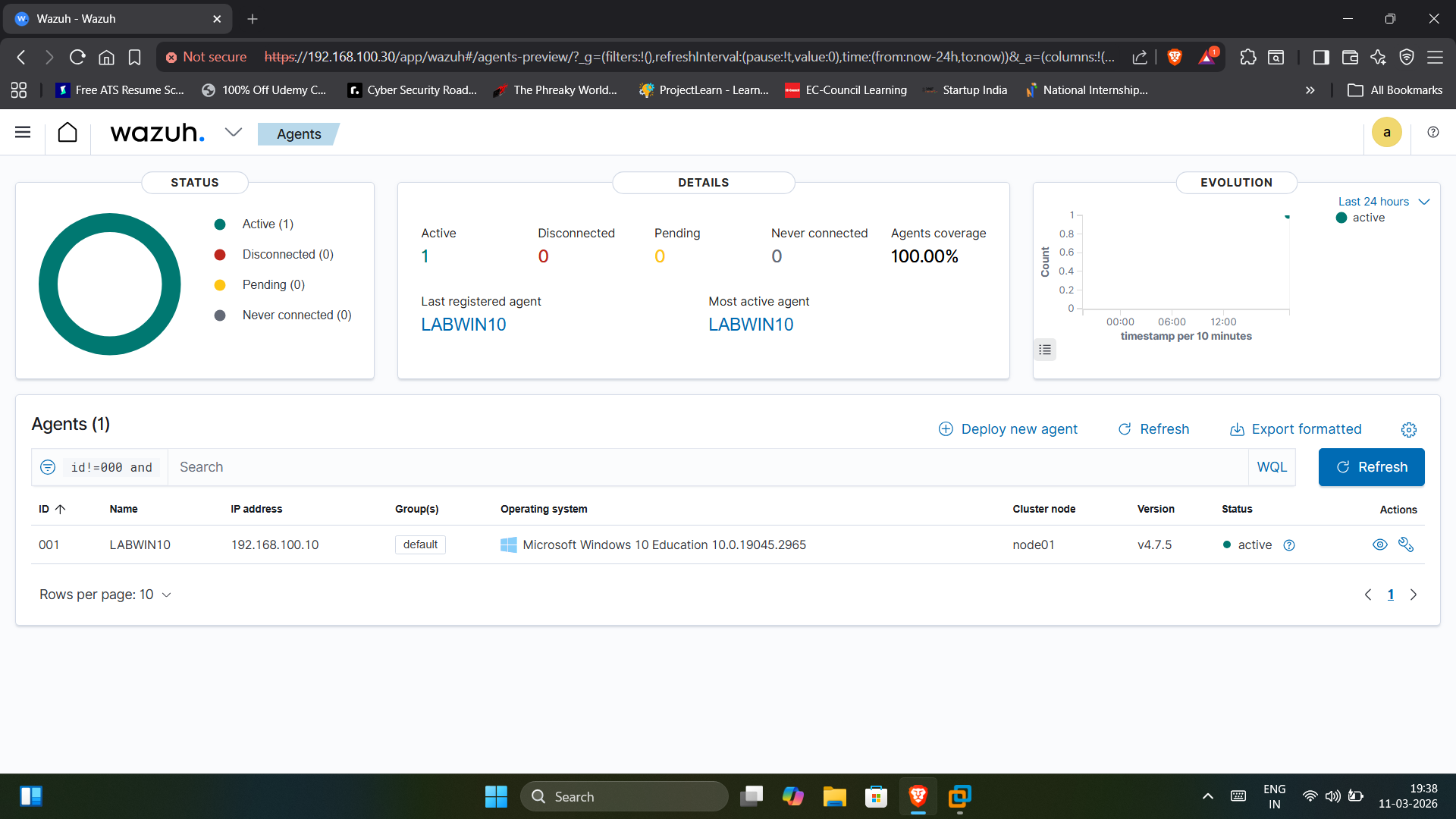
Task: Open the Brave Shields lion icon
Action: click(1175, 57)
